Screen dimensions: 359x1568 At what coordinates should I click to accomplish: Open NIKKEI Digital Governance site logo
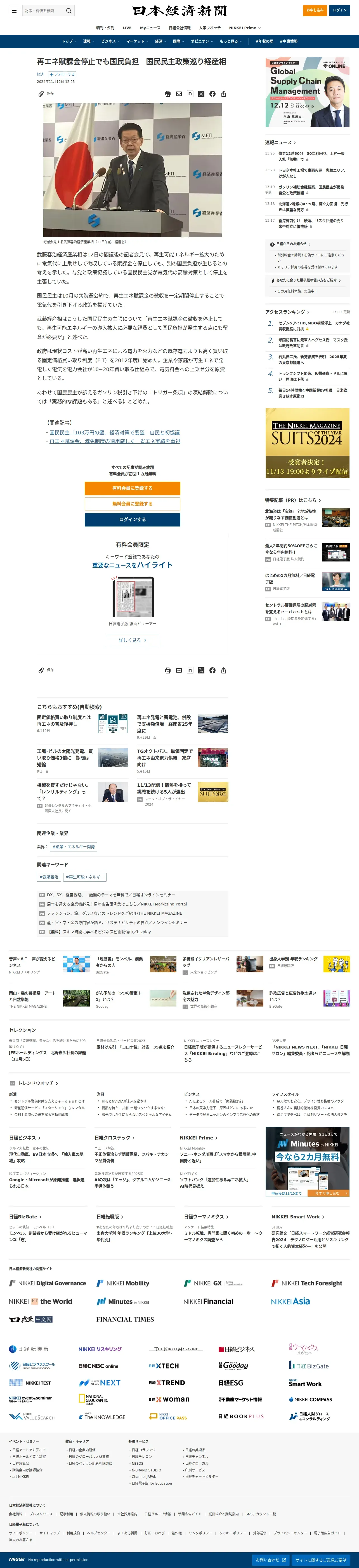(x=48, y=1283)
